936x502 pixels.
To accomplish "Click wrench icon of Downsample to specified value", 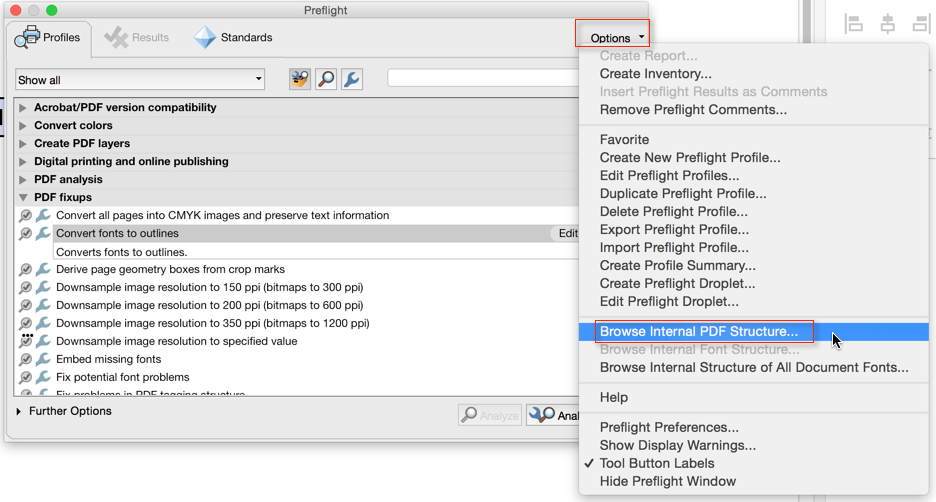I will 43,341.
